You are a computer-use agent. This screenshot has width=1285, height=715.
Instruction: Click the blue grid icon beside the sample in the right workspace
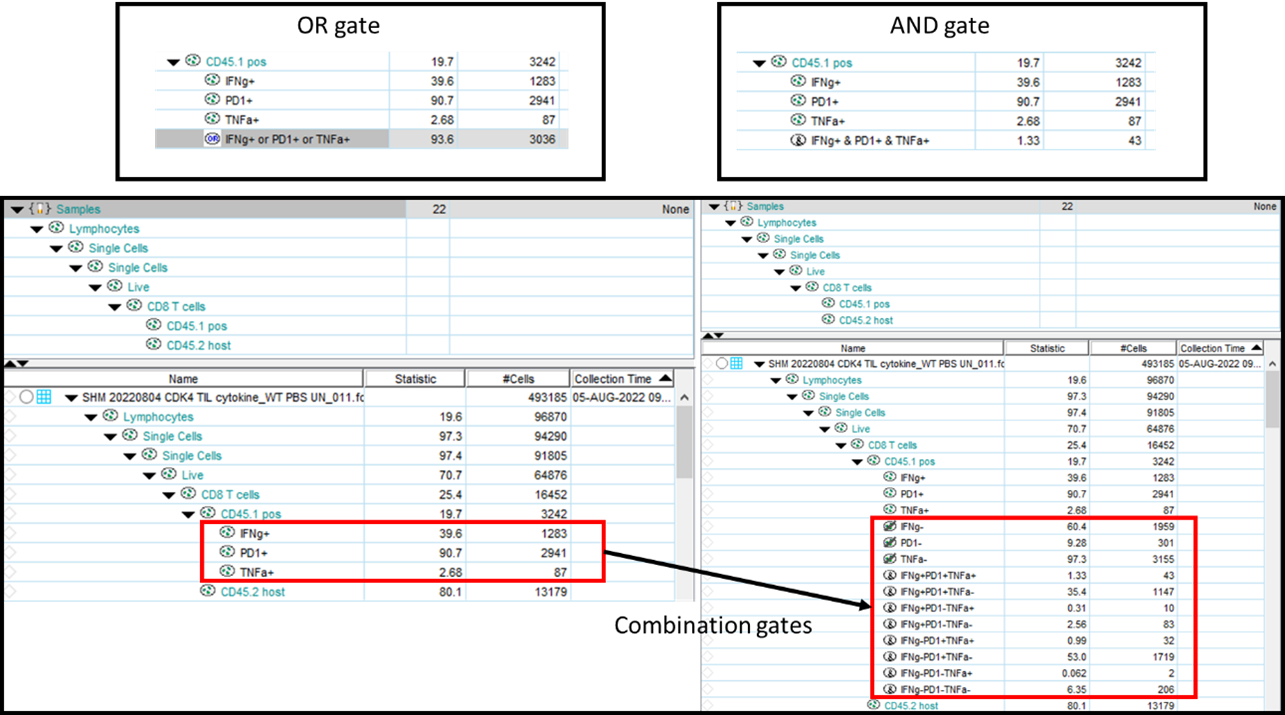coord(736,364)
